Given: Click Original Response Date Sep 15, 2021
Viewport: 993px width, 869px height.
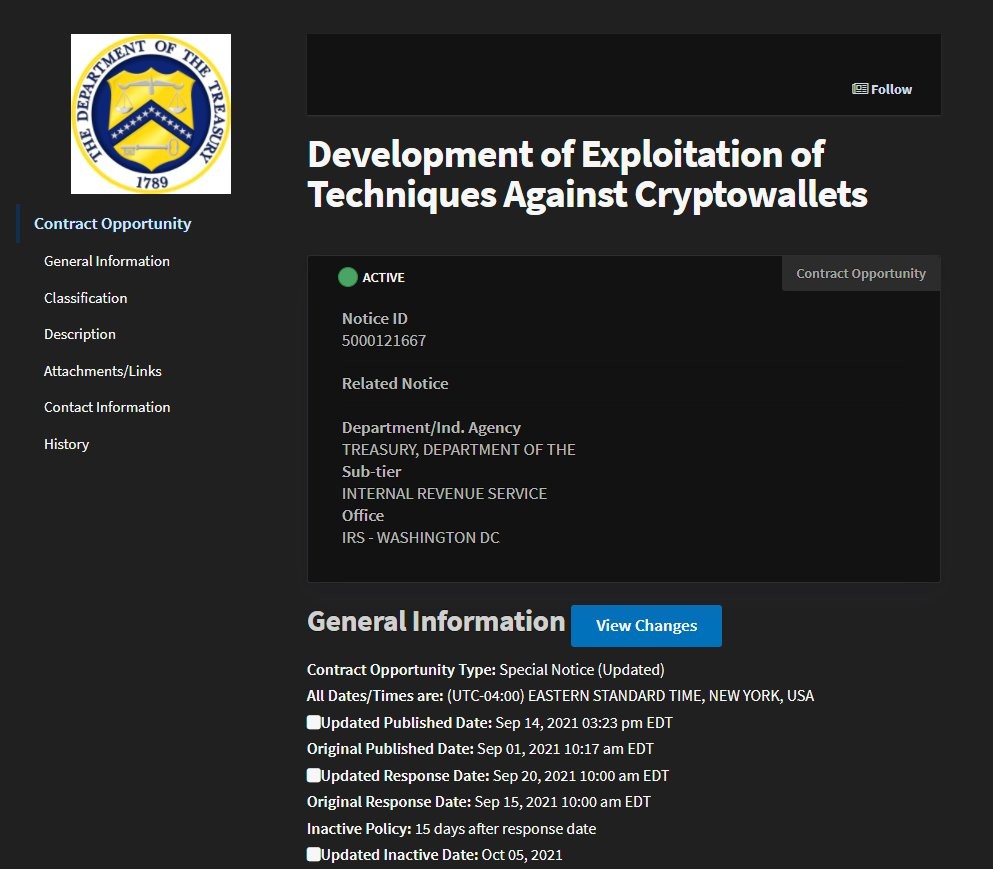Looking at the screenshot, I should point(479,802).
